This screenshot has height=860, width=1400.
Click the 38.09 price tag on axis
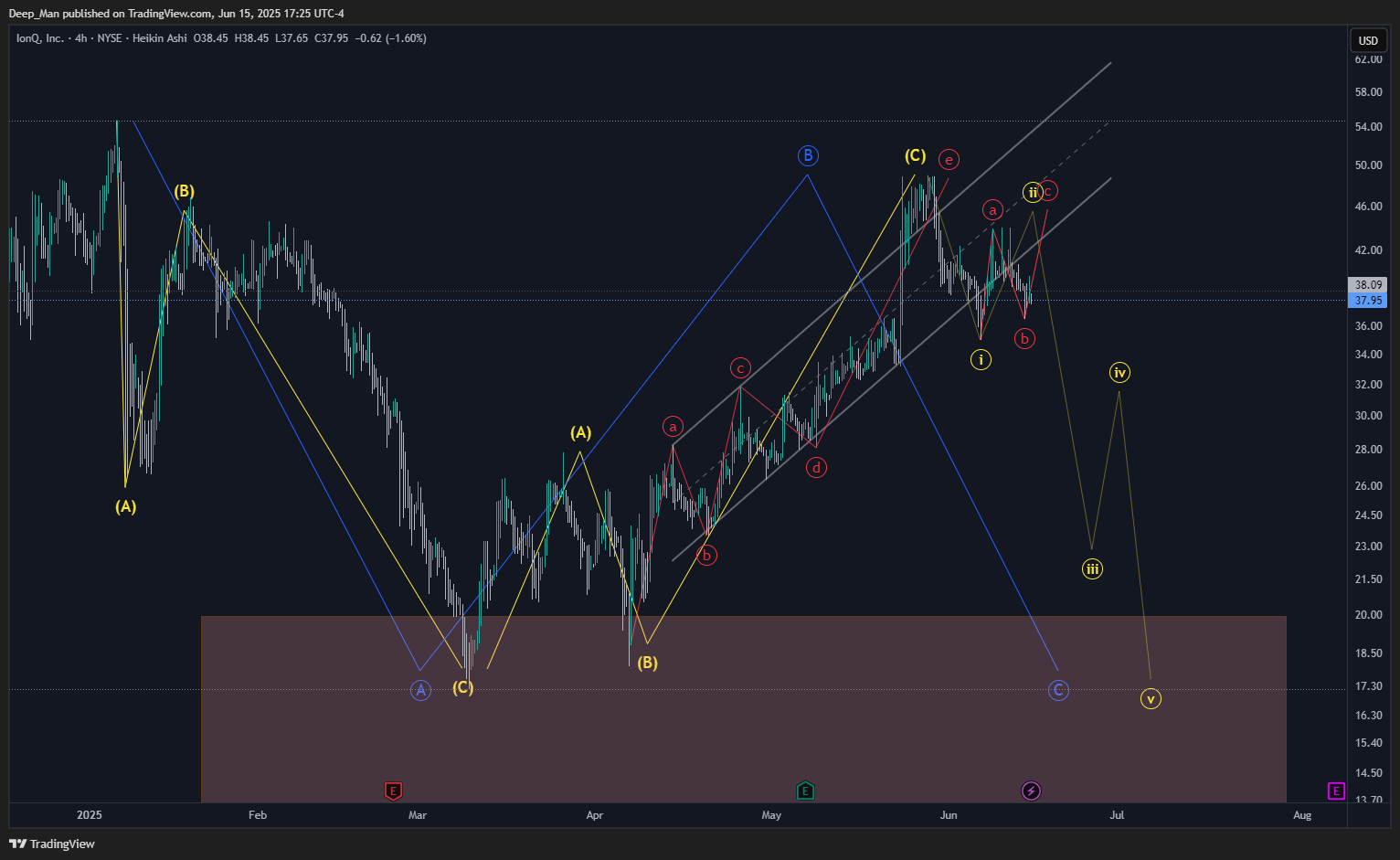coord(1368,285)
